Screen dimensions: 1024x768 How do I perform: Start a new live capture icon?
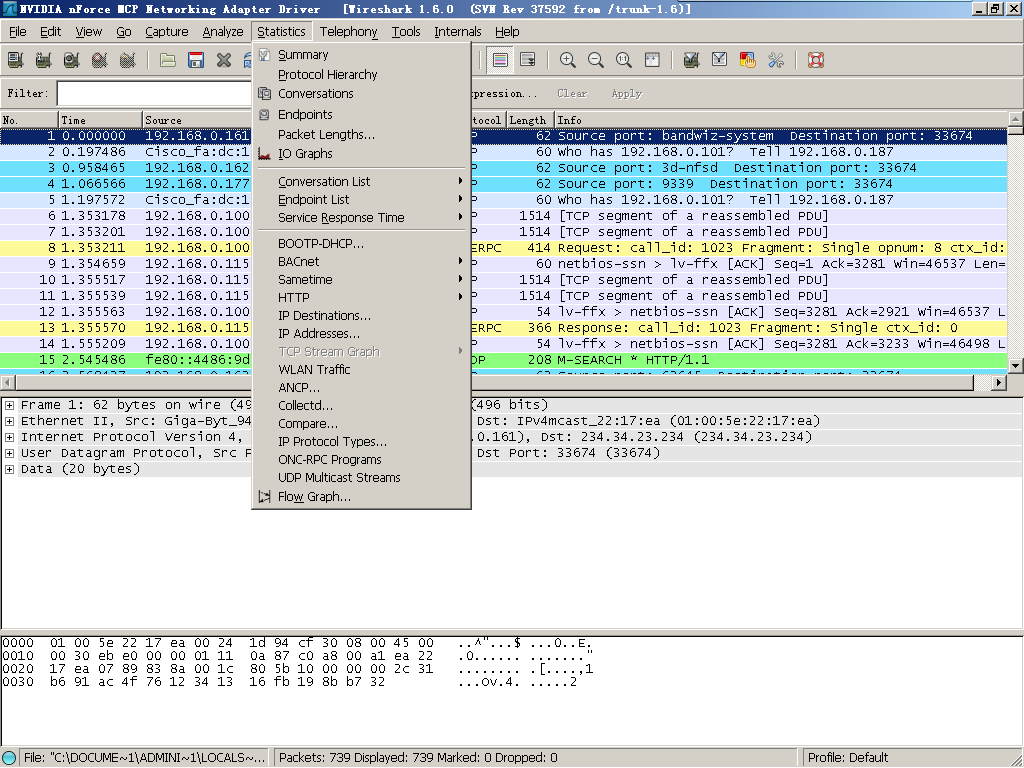point(72,60)
